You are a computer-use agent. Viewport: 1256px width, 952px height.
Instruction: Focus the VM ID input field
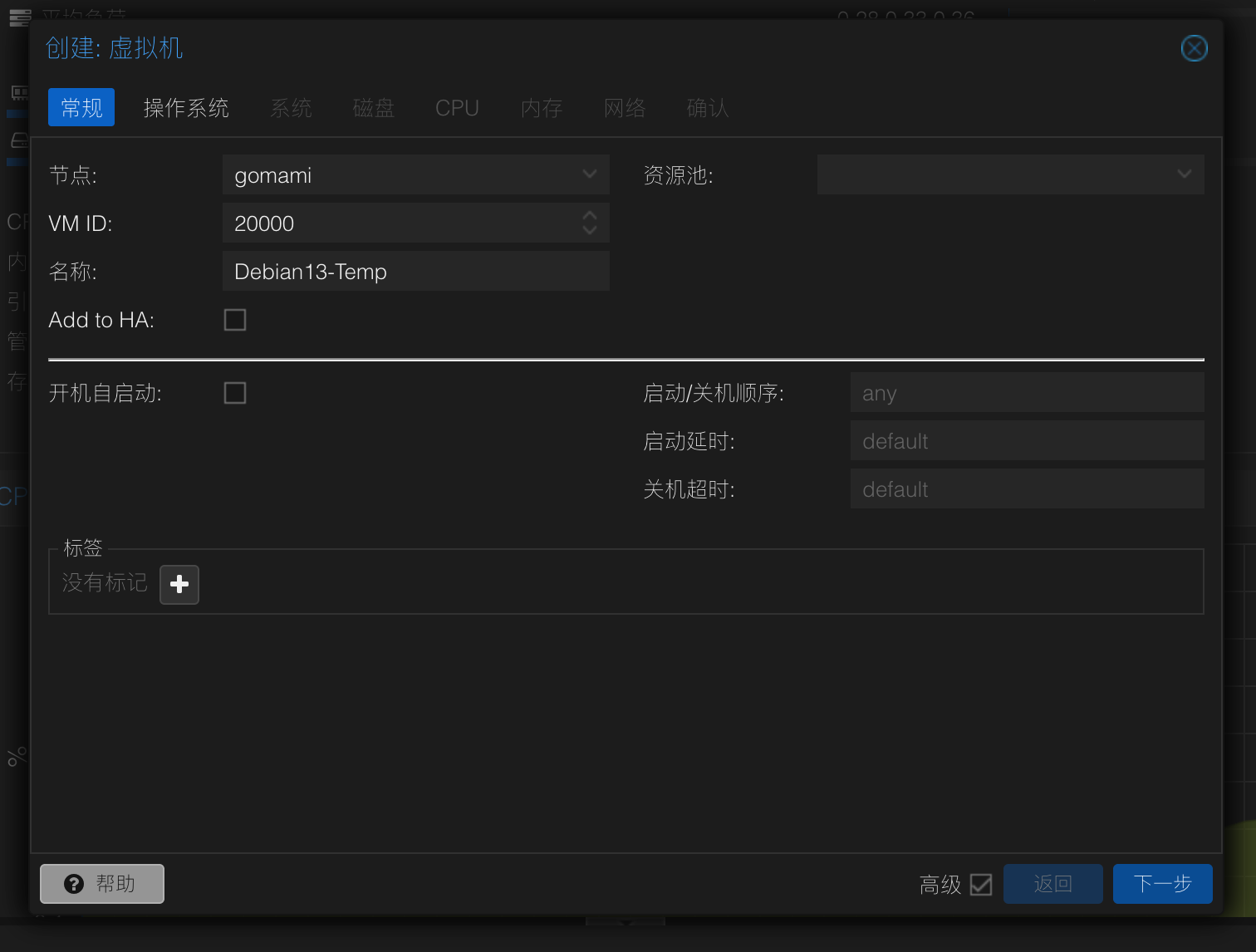coord(399,223)
